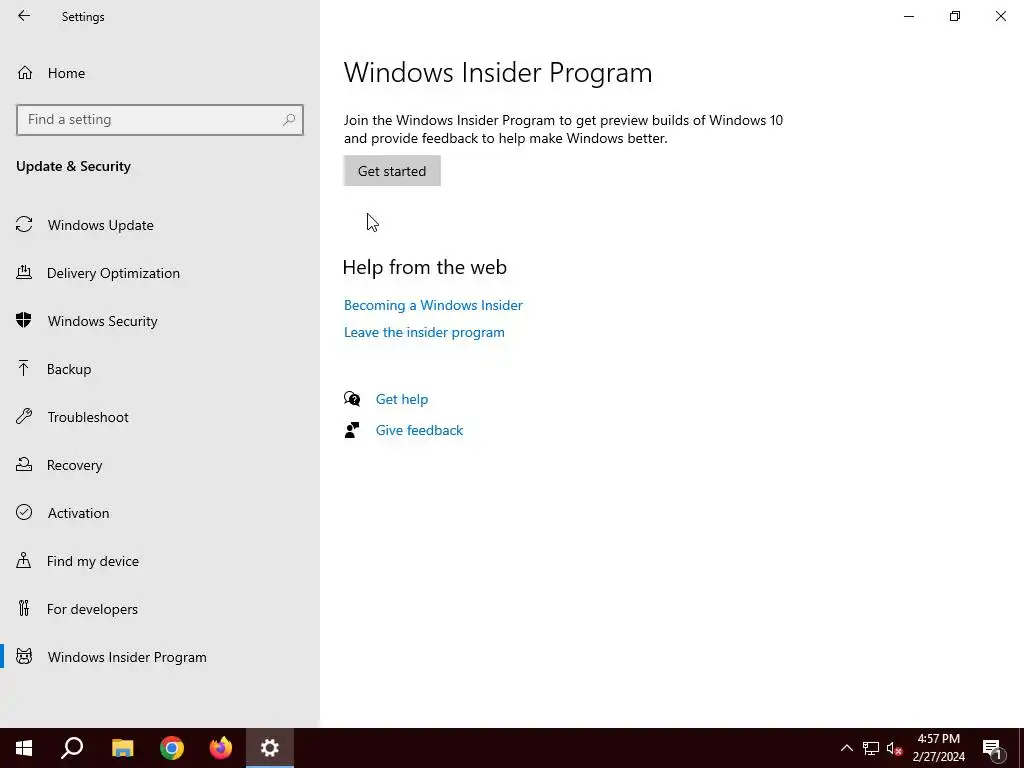Select the Windows Insider Program cat icon
Image resolution: width=1024 pixels, height=768 pixels.
pos(24,656)
